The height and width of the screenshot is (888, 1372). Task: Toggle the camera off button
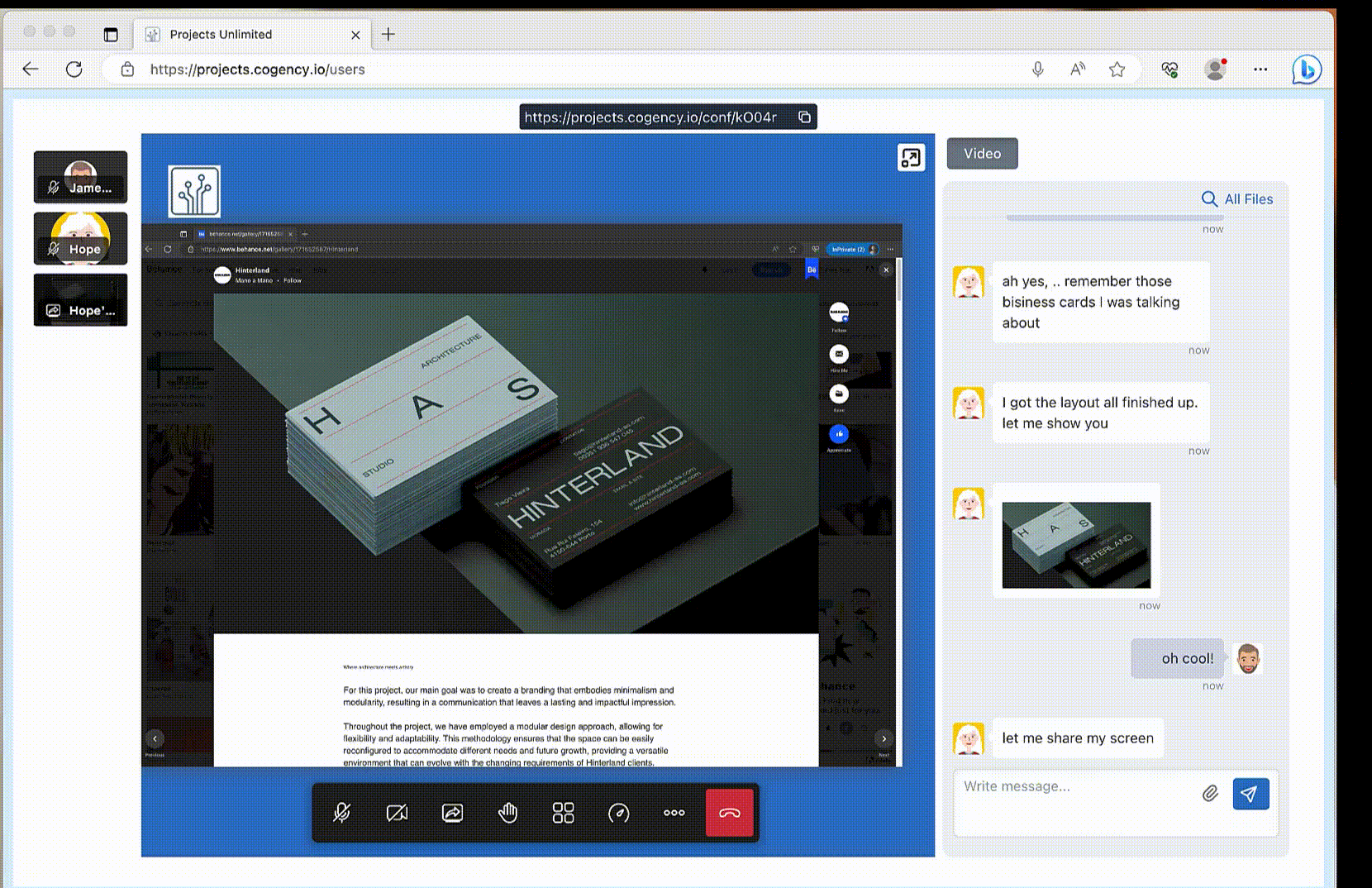[397, 813]
